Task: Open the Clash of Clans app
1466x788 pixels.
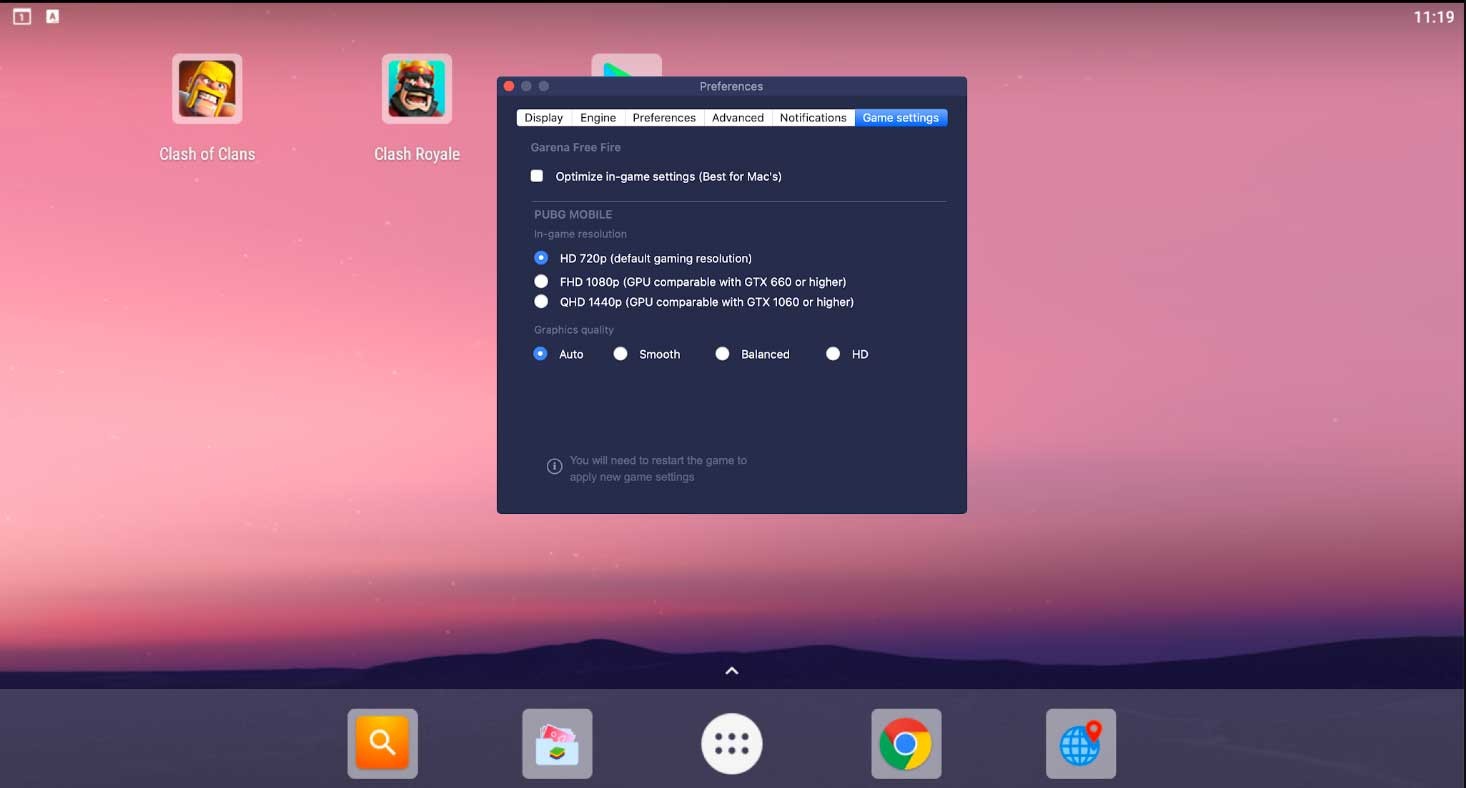Action: (207, 88)
